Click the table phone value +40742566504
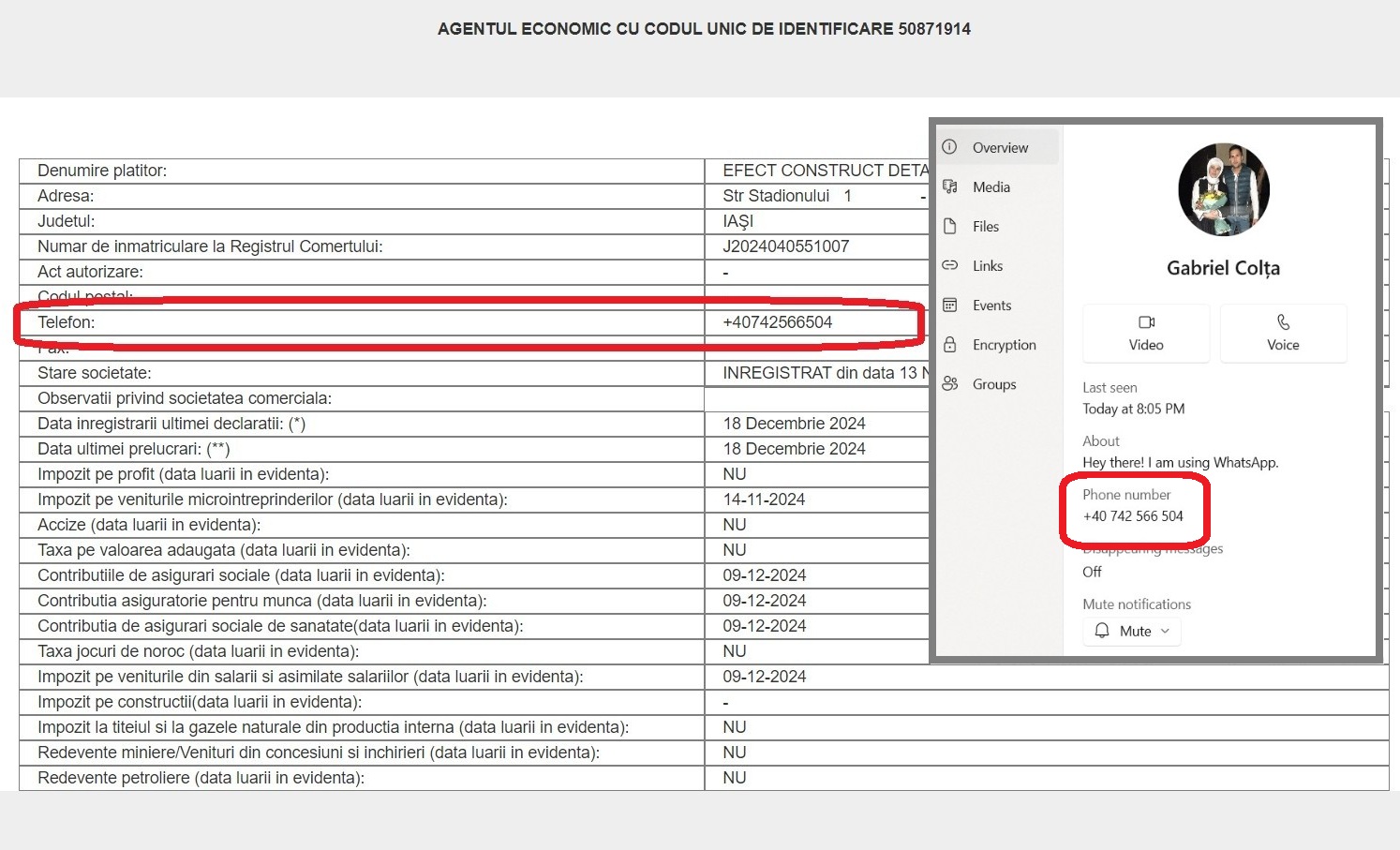1400x850 pixels. point(778,322)
